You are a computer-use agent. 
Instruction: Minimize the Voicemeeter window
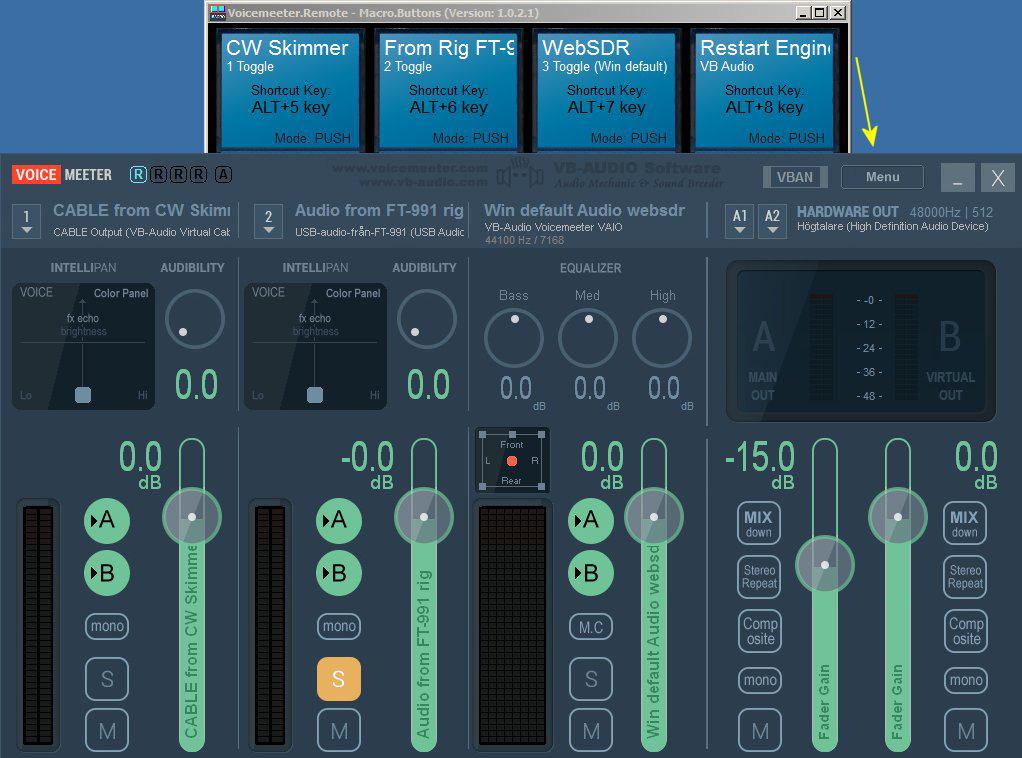coord(957,177)
